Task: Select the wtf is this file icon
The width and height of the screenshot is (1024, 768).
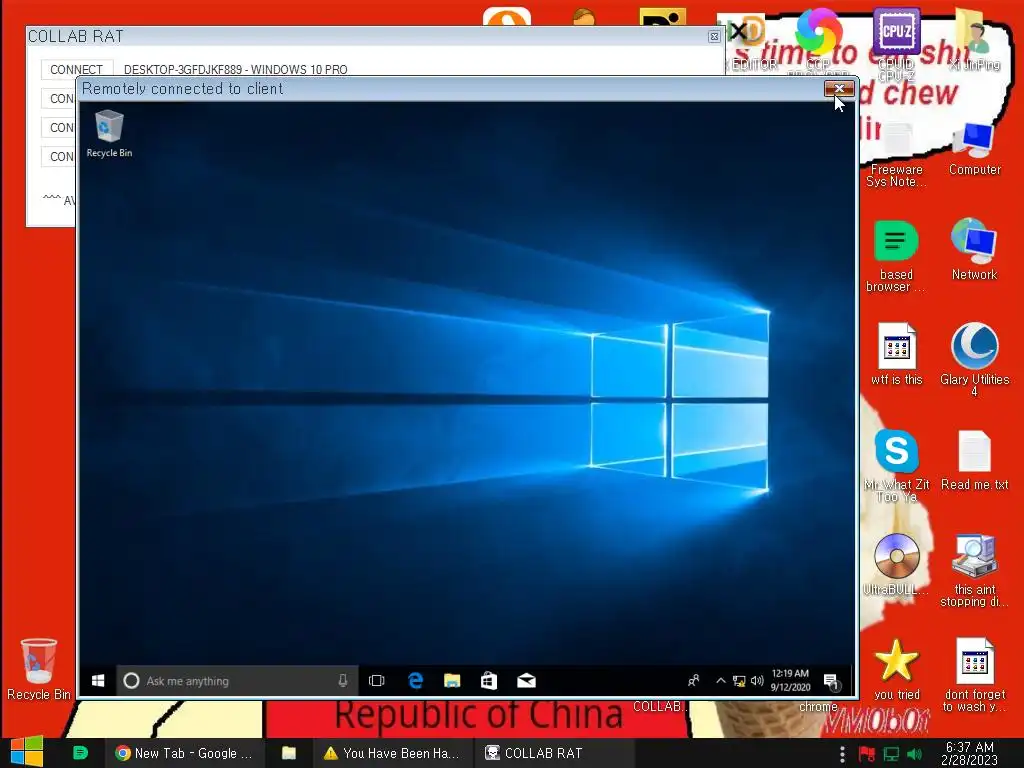Action: pos(897,354)
